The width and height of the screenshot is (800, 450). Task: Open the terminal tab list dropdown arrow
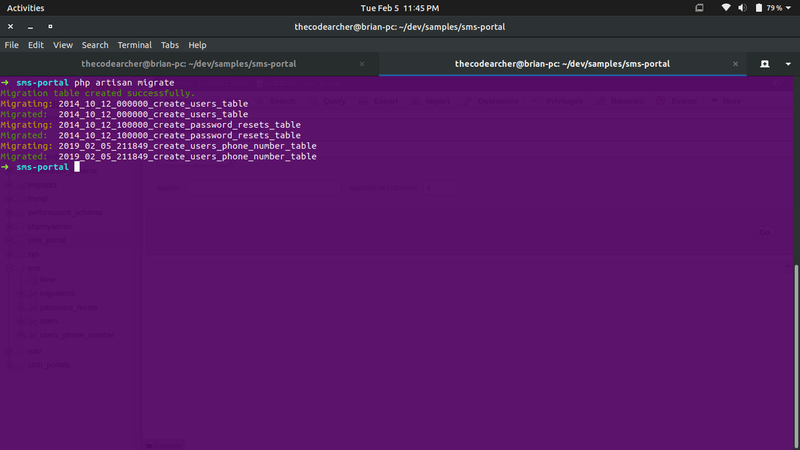point(788,64)
